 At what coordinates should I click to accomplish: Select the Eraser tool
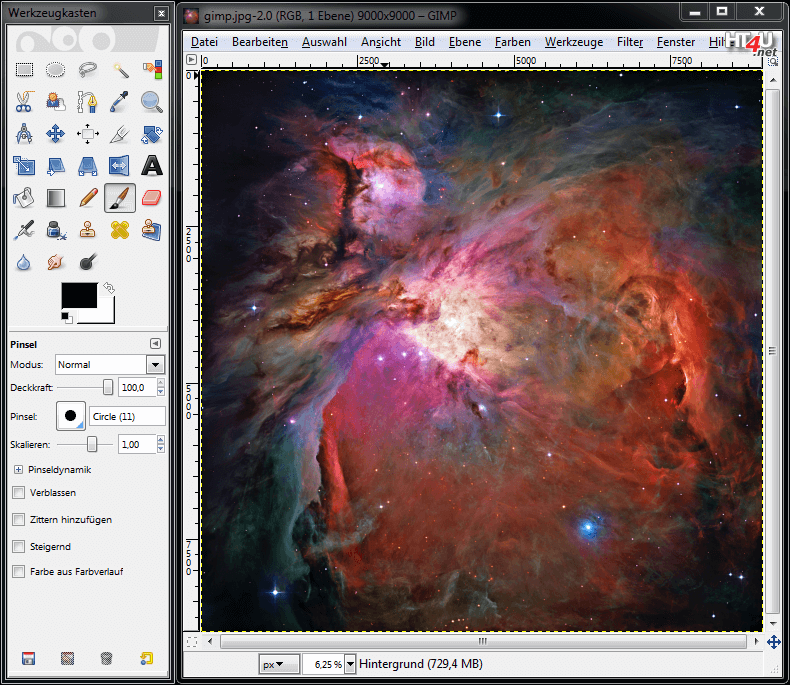(152, 198)
